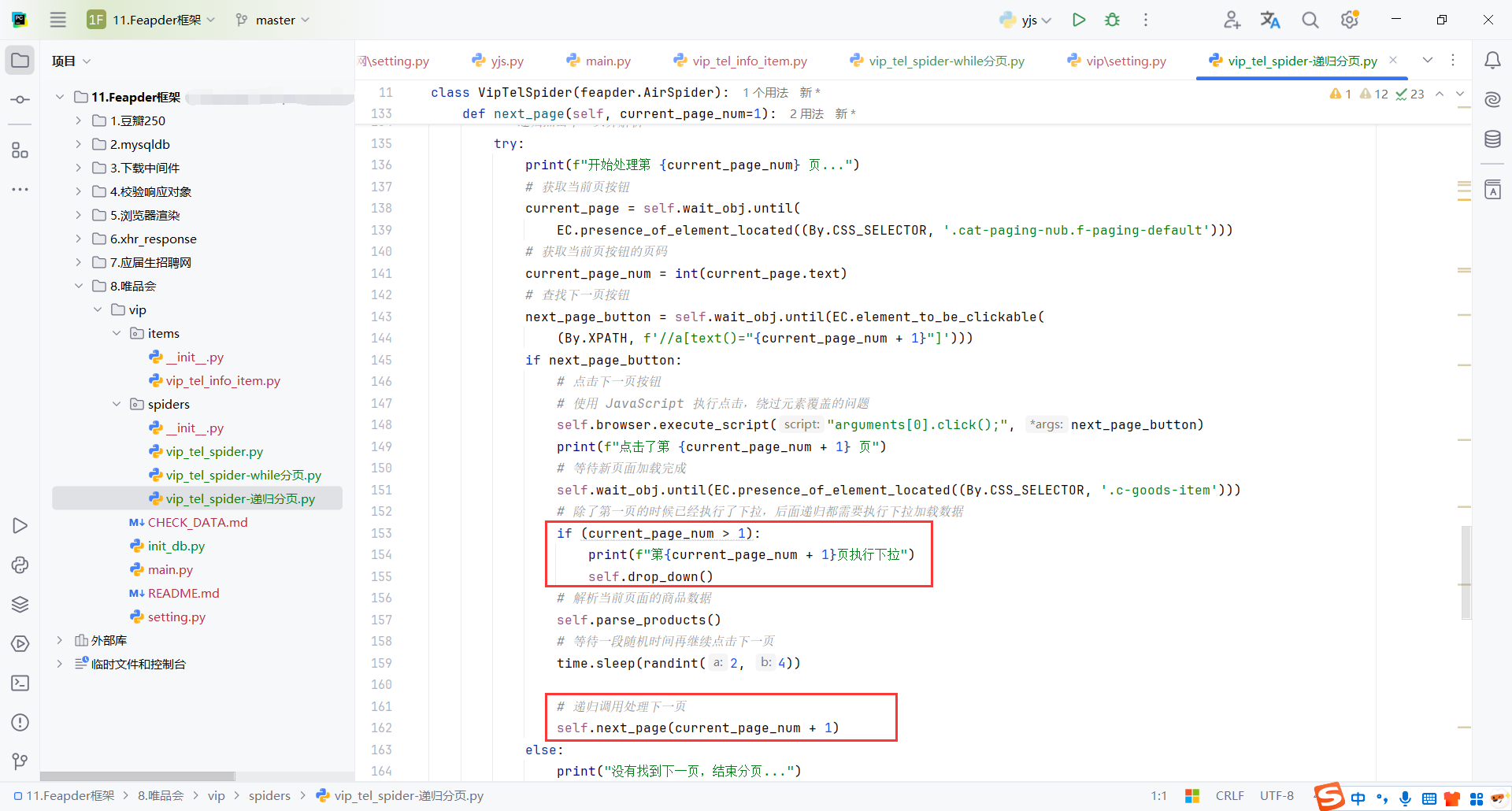Open the Problems tool window icon
Screen dimensions: 1512x811
(x=20, y=722)
